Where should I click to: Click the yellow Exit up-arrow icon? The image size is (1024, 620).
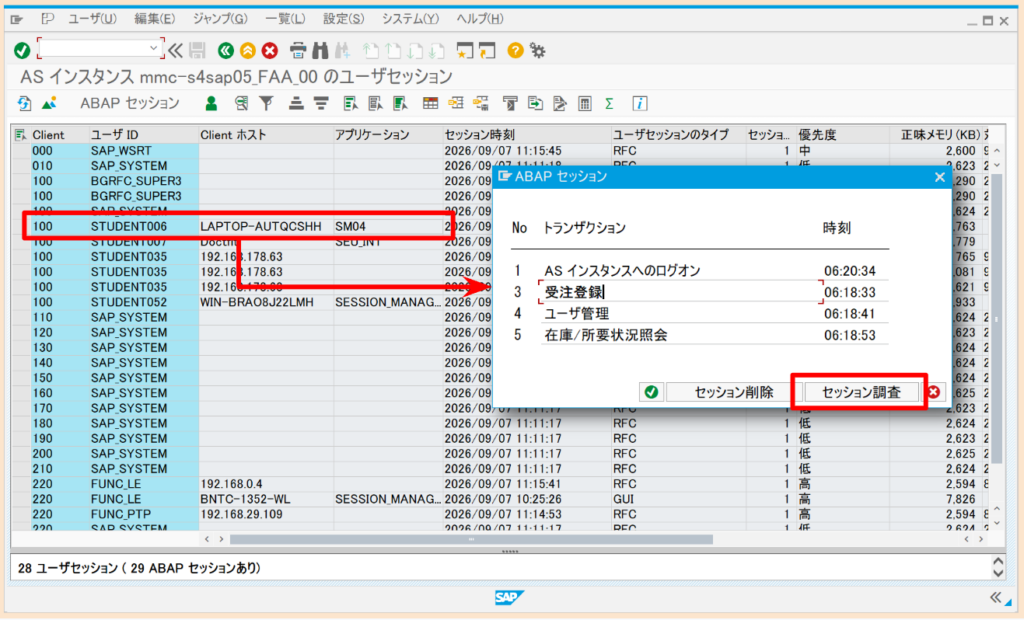(x=248, y=50)
